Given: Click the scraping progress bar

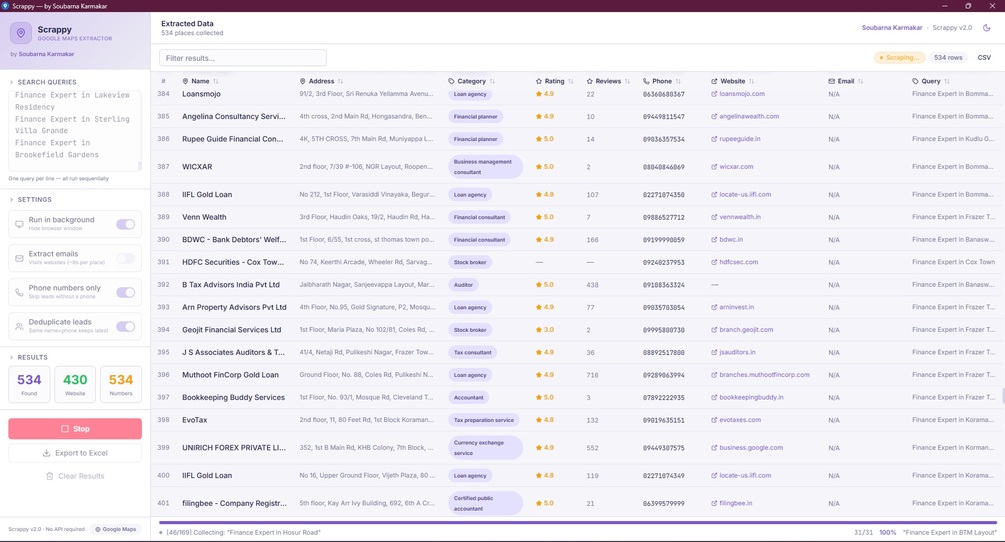Looking at the screenshot, I should coord(577,523).
